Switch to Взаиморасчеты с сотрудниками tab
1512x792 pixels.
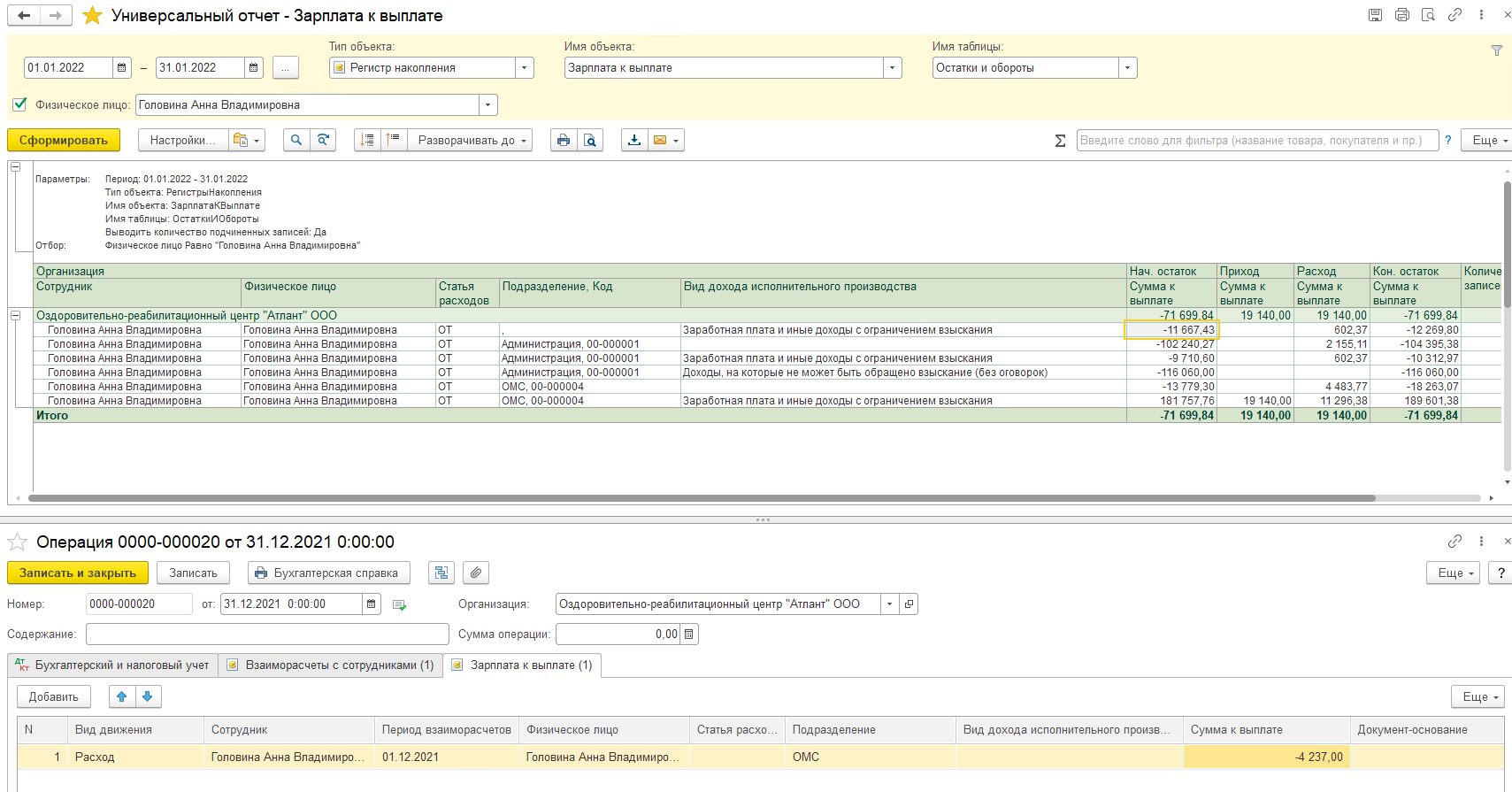coord(331,665)
